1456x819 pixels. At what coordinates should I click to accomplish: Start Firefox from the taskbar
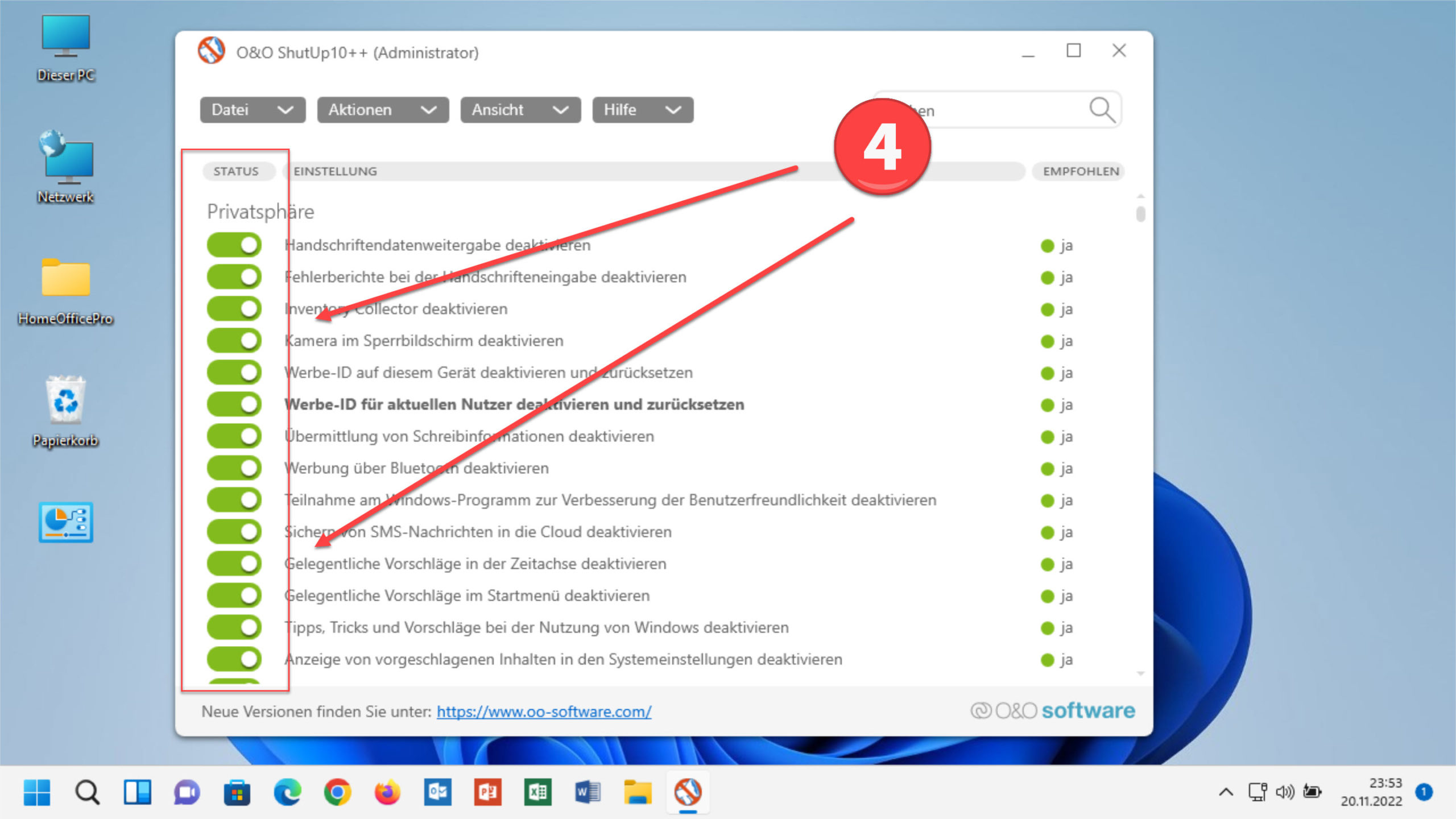tap(387, 791)
